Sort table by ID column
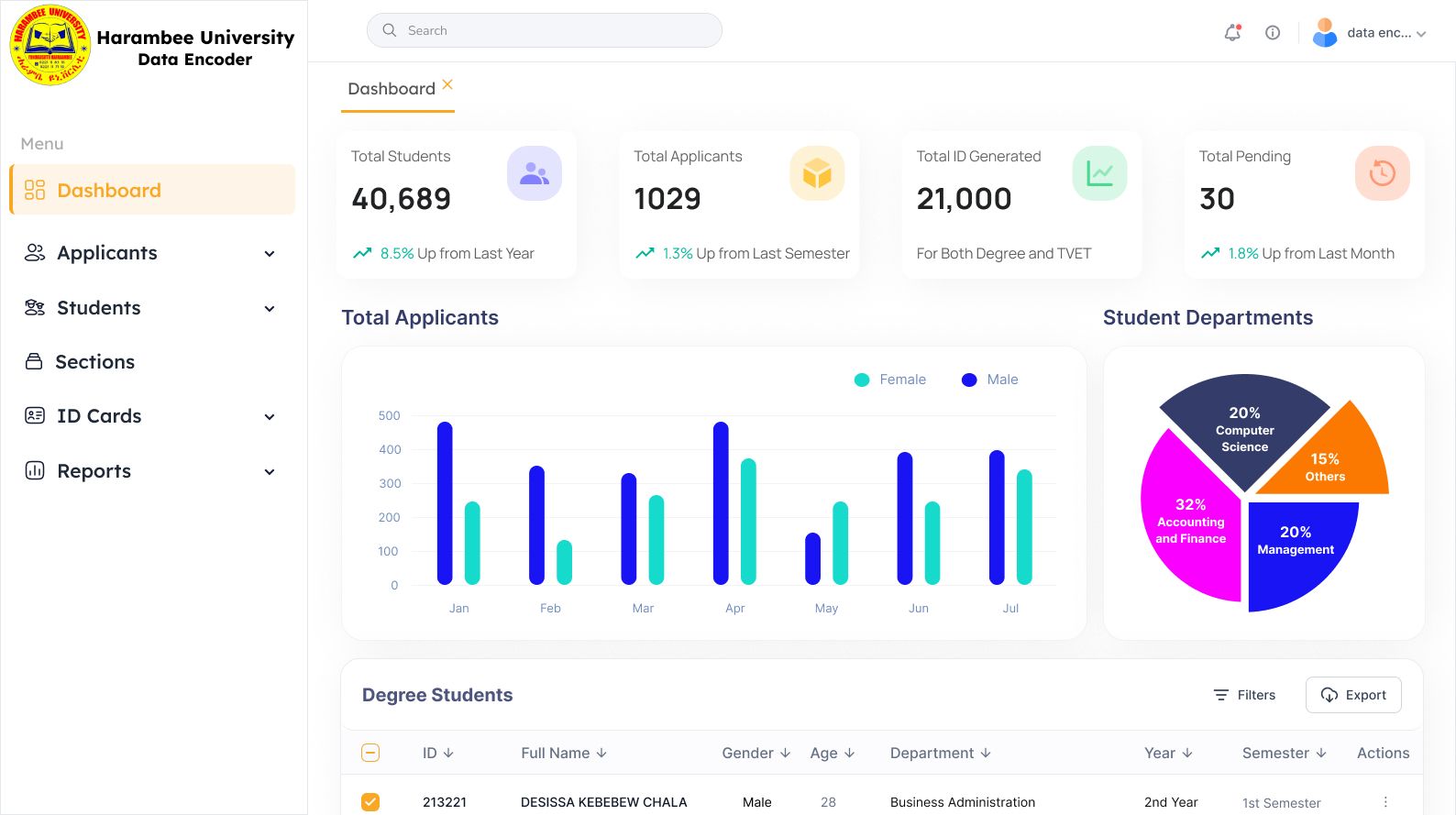The height and width of the screenshot is (815, 1456). [x=438, y=753]
